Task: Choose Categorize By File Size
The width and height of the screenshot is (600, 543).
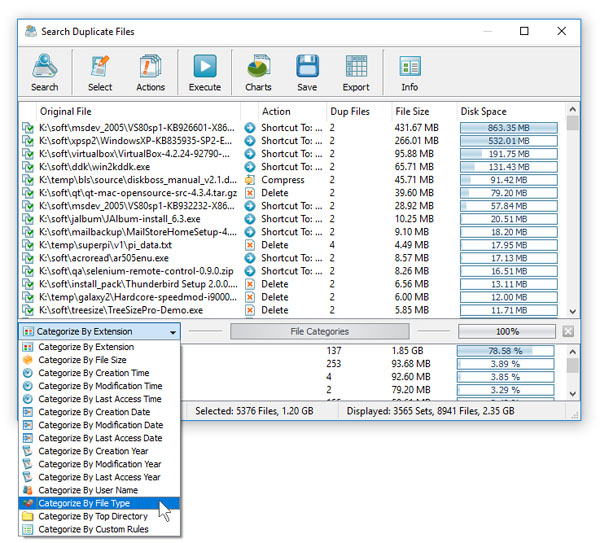Action: tap(99, 360)
